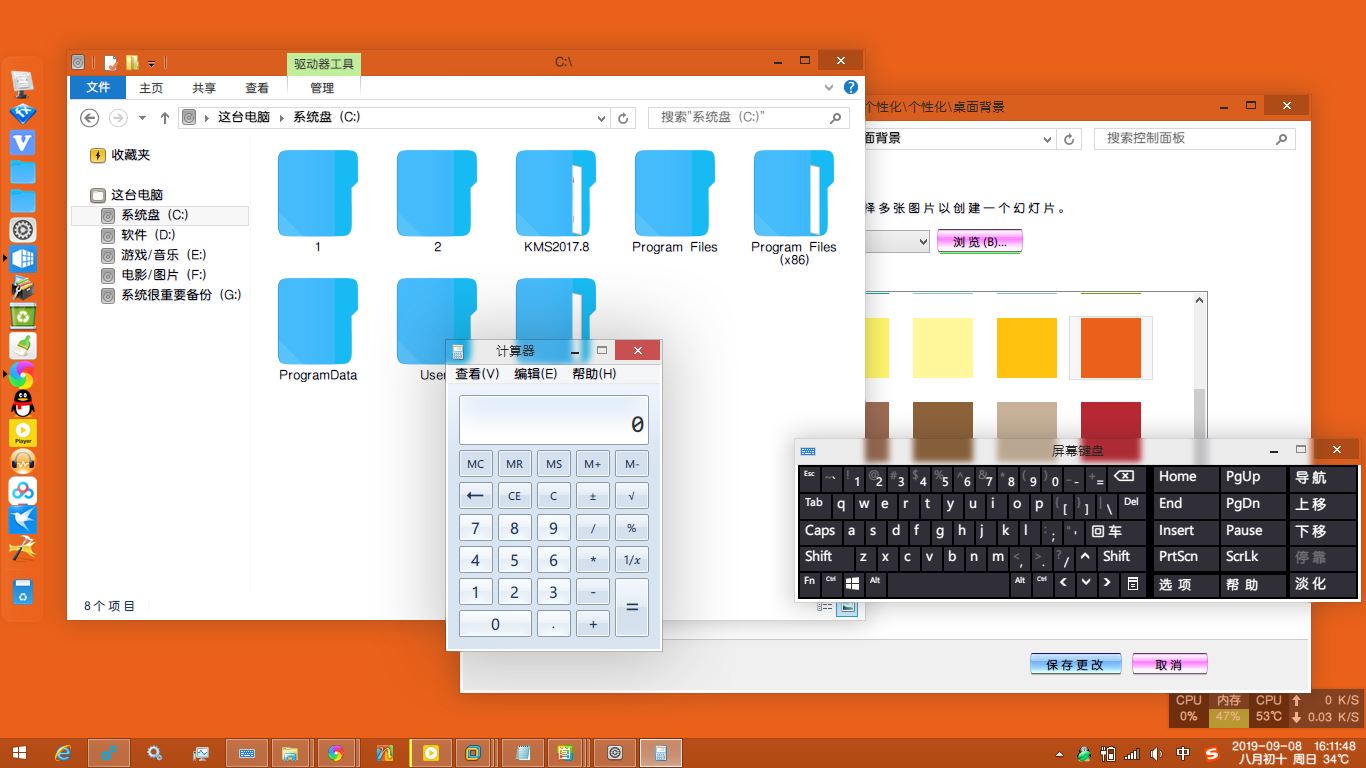The height and width of the screenshot is (768, 1366).
Task: Toggle Caps key on the on-screen keyboard
Action: click(x=819, y=531)
